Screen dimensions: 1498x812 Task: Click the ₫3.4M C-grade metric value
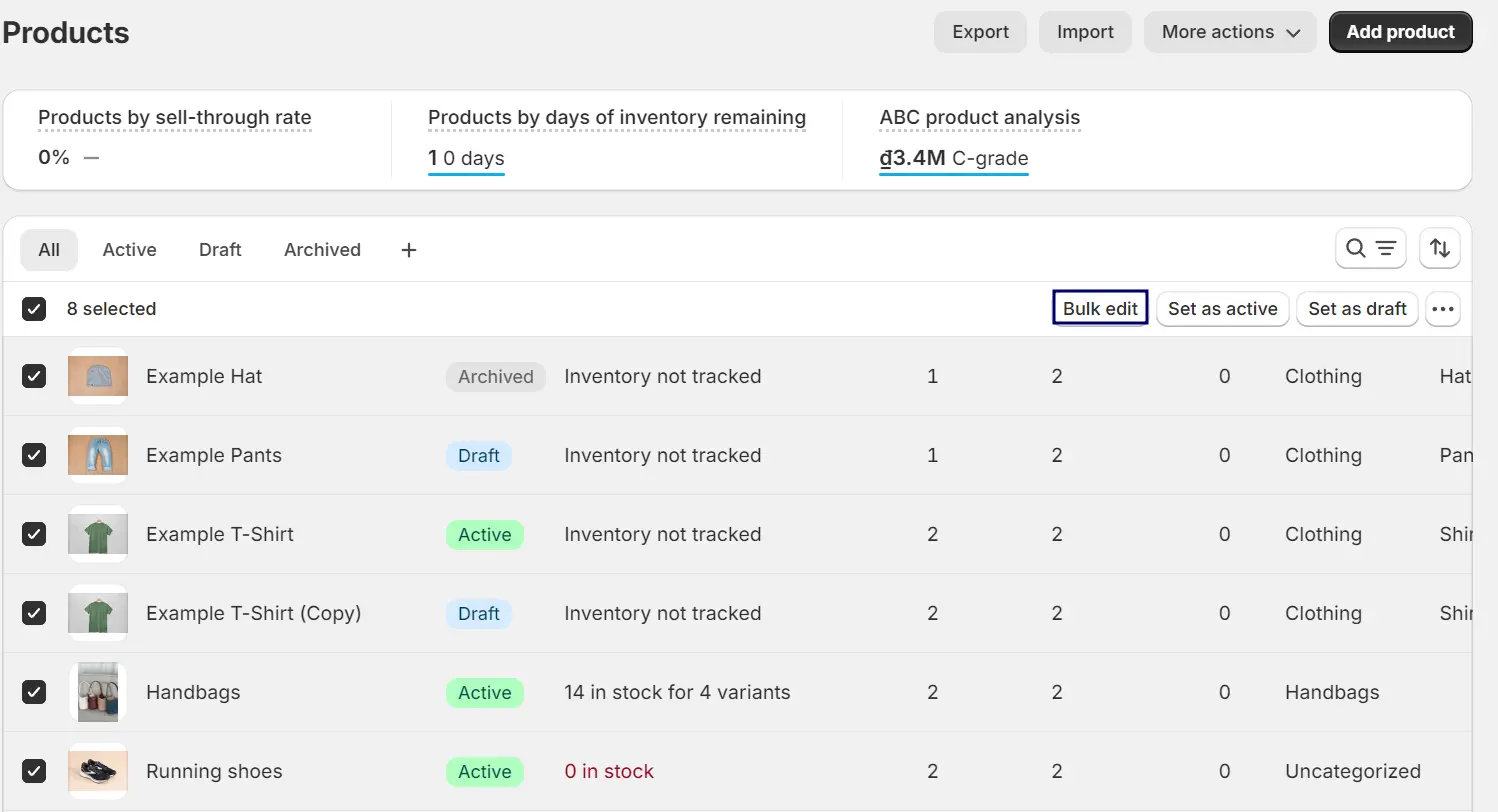tap(954, 158)
